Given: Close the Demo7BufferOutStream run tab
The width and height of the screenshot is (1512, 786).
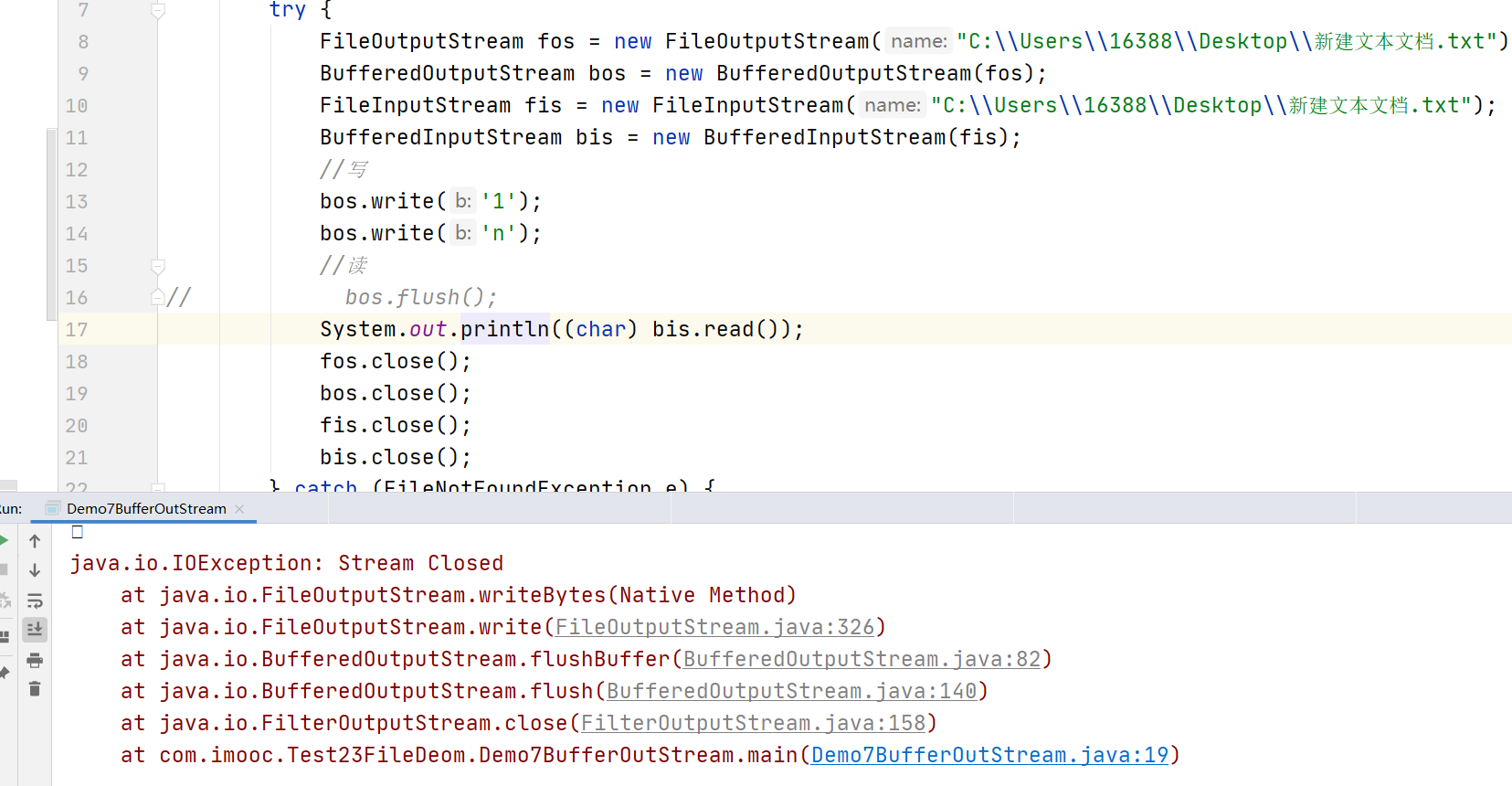Looking at the screenshot, I should coord(239,509).
